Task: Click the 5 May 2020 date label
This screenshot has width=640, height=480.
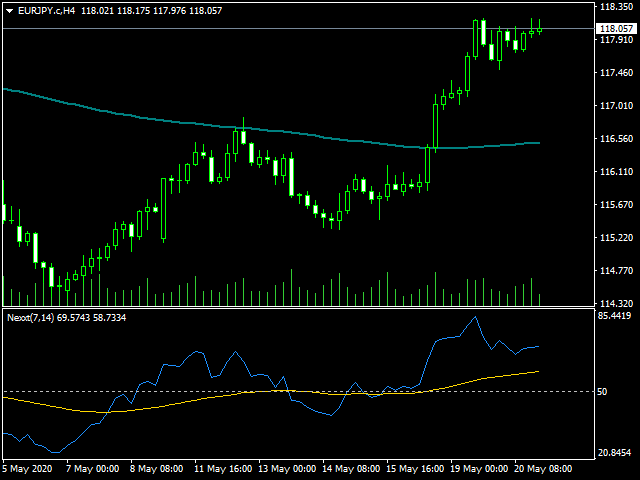Action: 27,469
